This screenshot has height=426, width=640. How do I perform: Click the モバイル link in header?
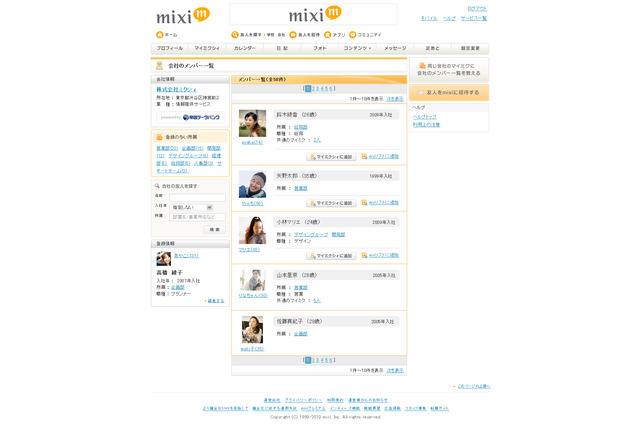[x=429, y=18]
